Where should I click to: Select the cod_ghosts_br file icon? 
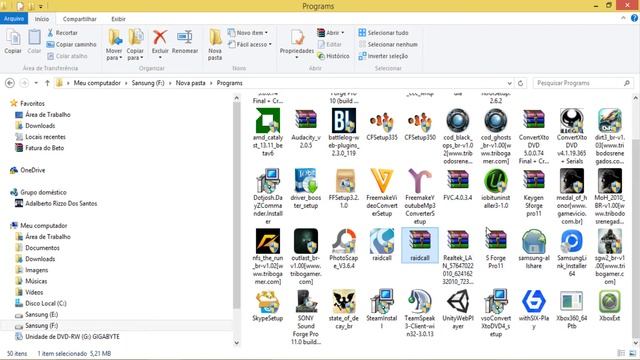(496, 120)
